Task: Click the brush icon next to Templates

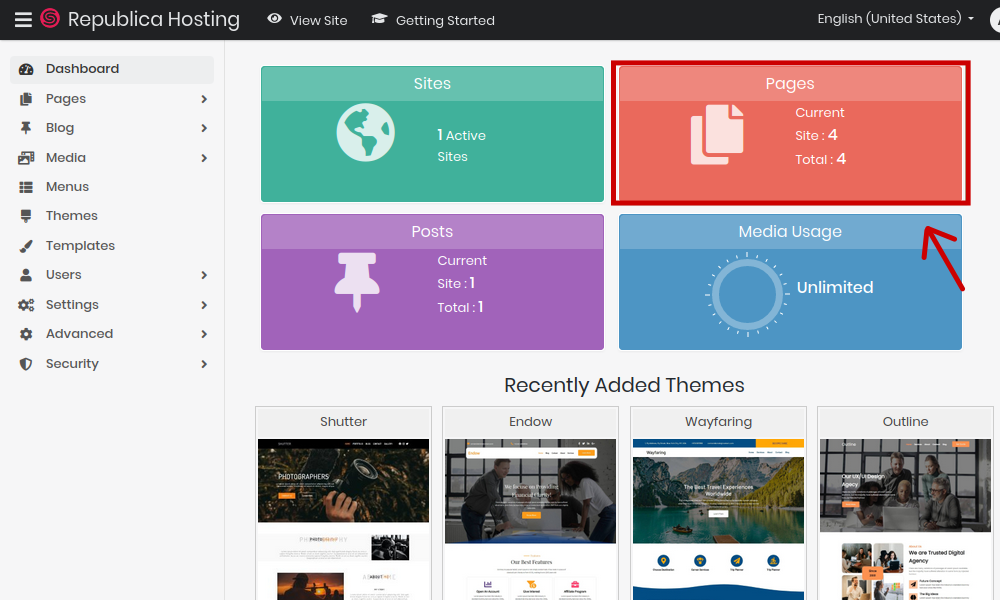Action: click(x=26, y=246)
